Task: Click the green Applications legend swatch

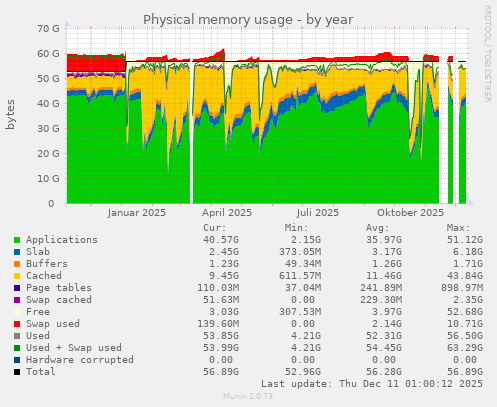Action: (x=17, y=240)
